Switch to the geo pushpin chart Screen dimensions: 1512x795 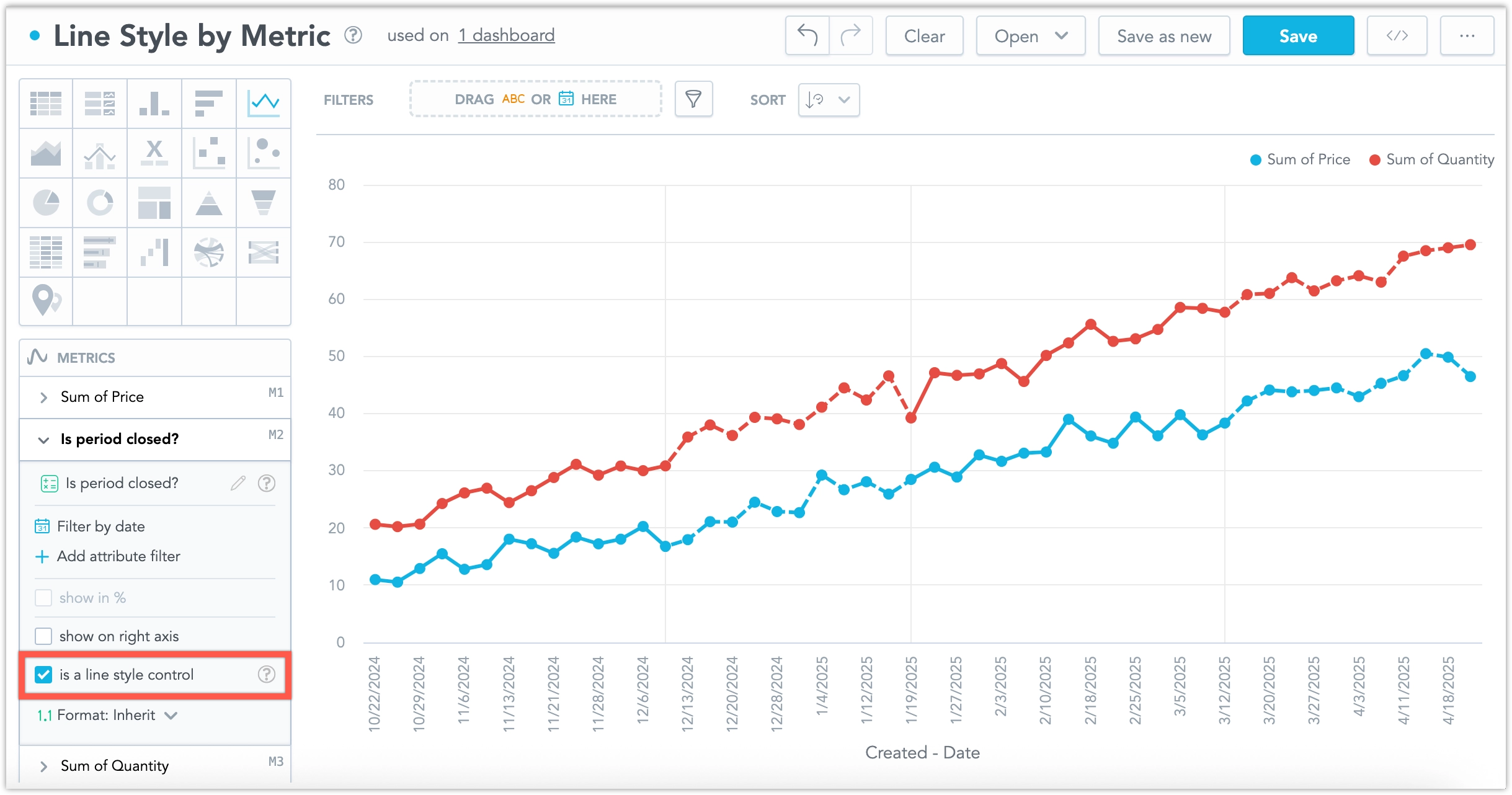point(46,301)
